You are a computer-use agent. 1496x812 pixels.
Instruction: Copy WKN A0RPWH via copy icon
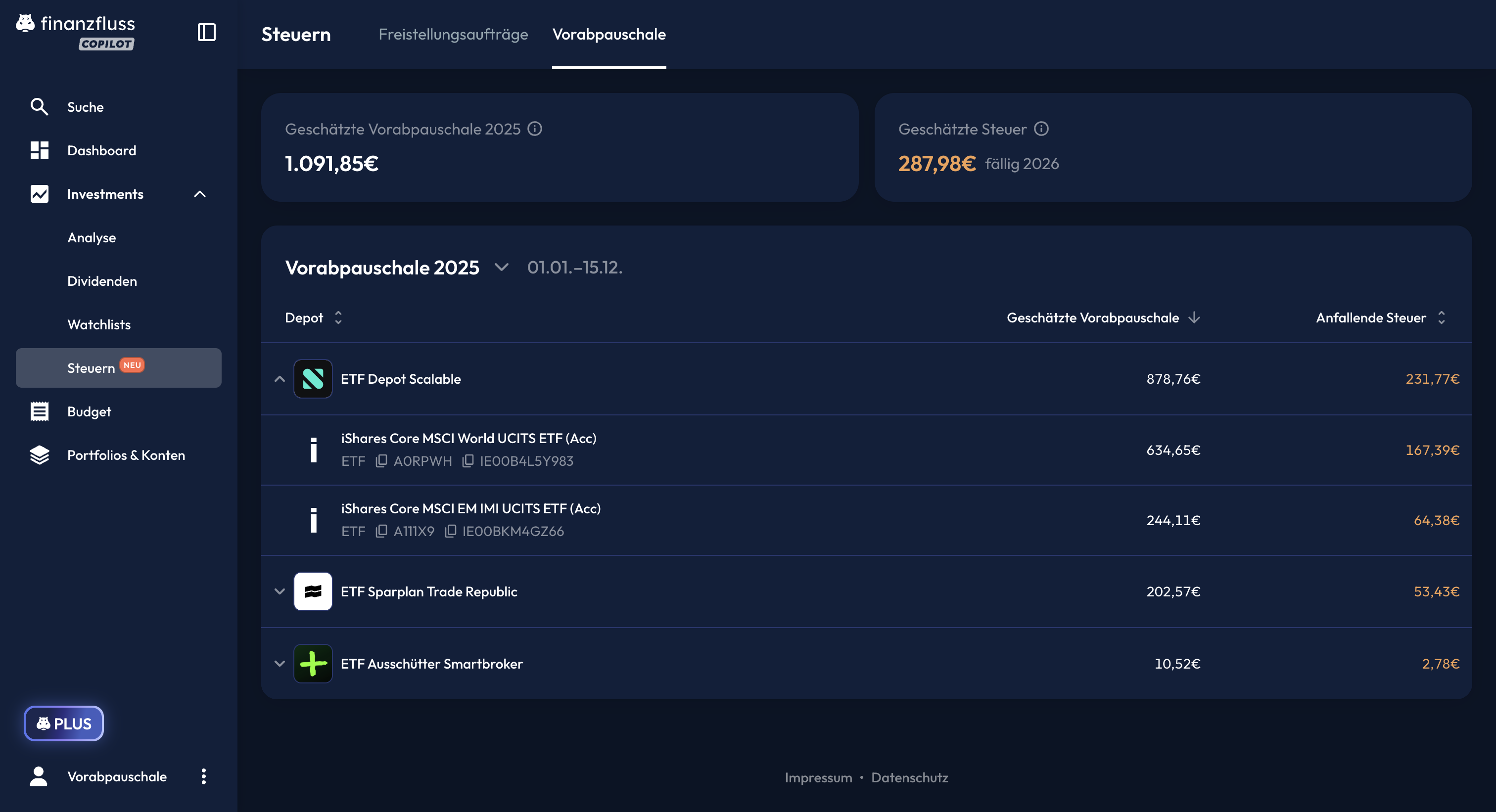pyautogui.click(x=381, y=461)
